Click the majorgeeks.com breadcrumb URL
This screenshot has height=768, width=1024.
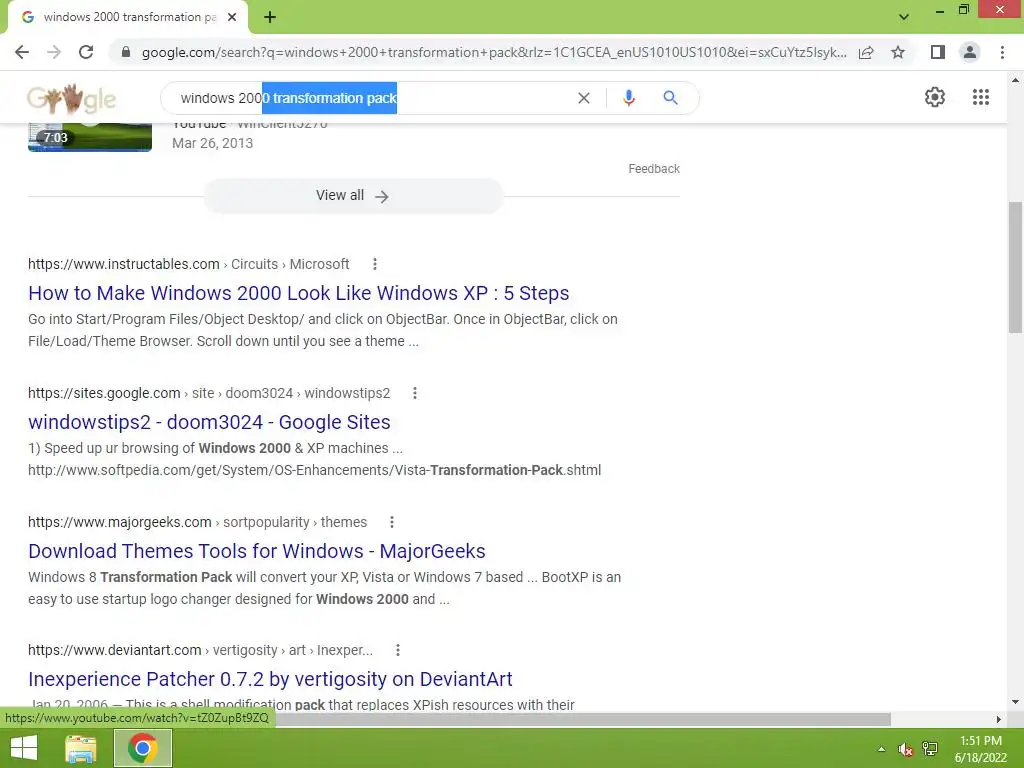(x=197, y=522)
